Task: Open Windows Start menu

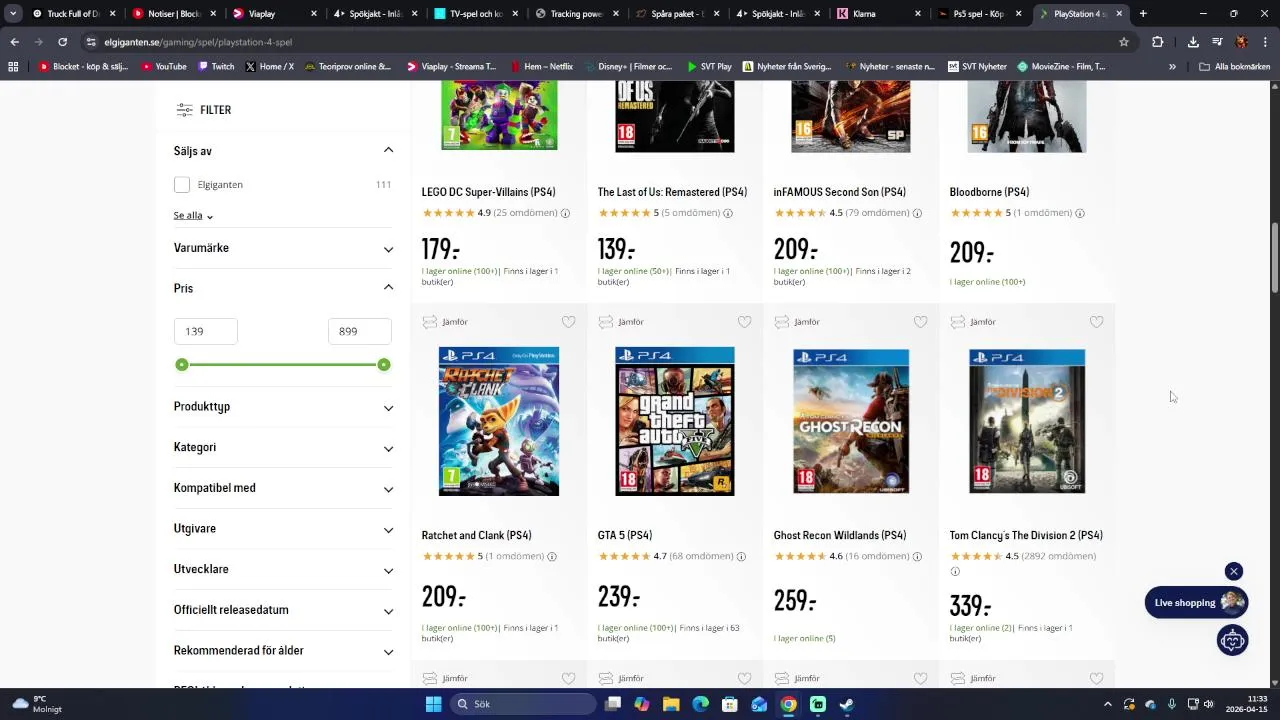Action: tap(433, 704)
